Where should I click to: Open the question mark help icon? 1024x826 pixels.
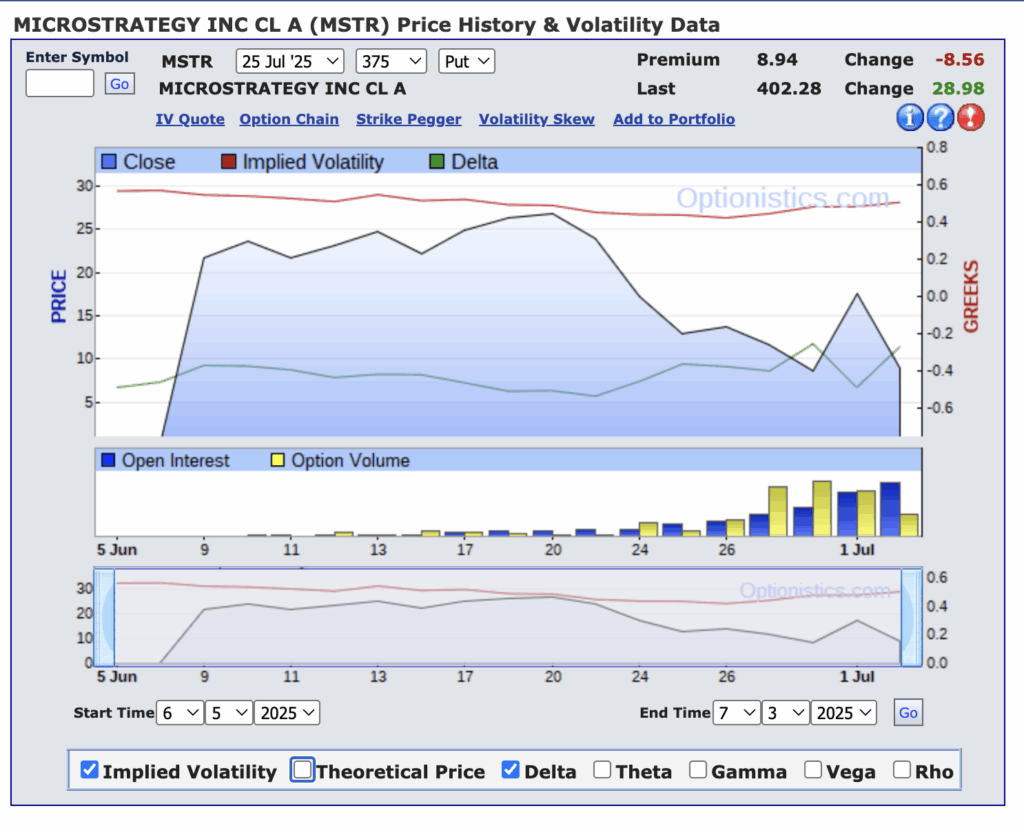coord(940,118)
